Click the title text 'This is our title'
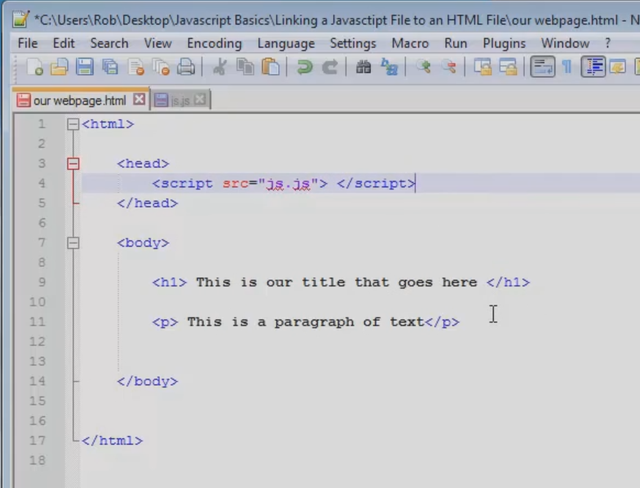The image size is (640, 488). click(x=271, y=282)
